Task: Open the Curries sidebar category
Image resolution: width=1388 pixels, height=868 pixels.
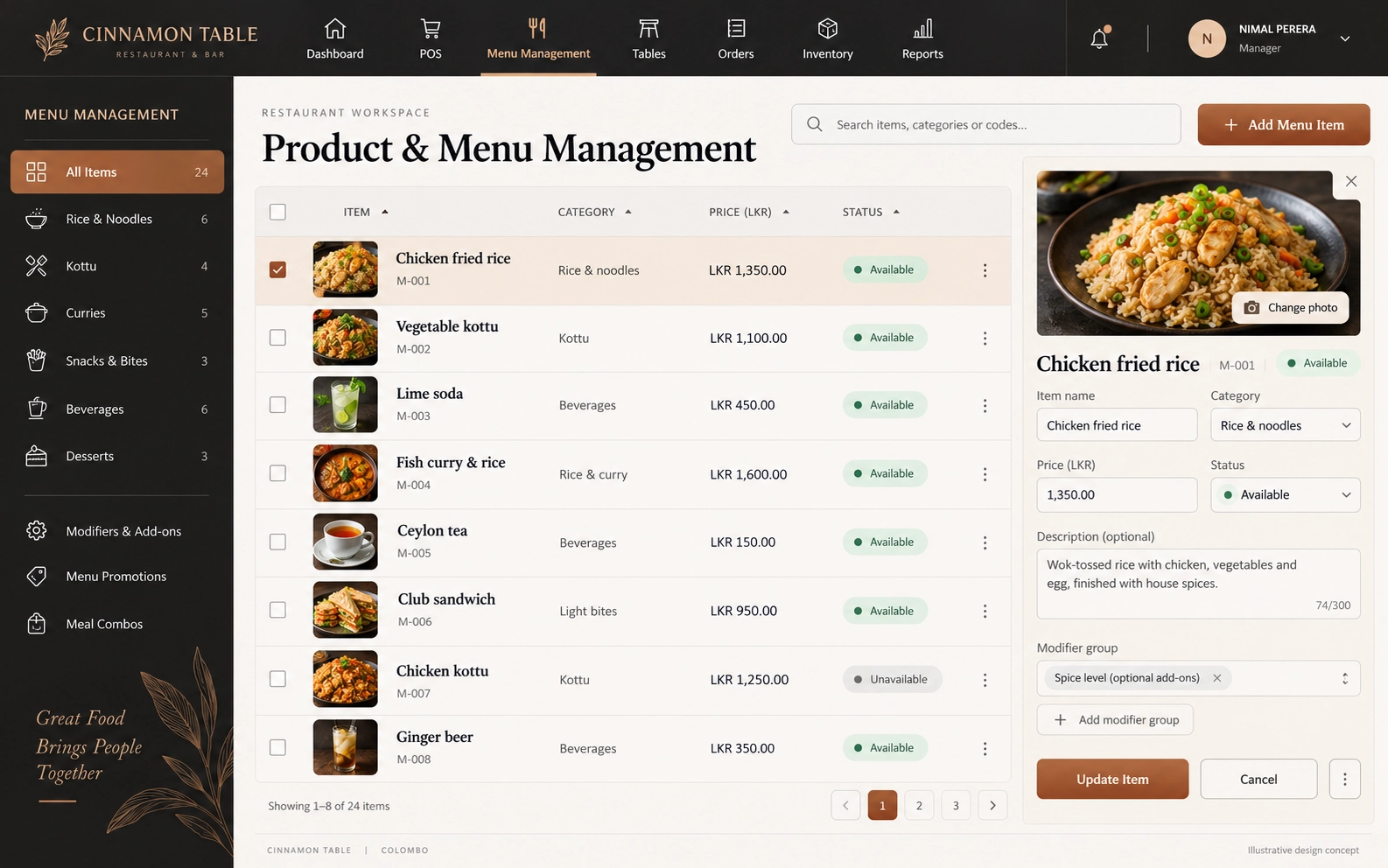Action: coord(117,312)
